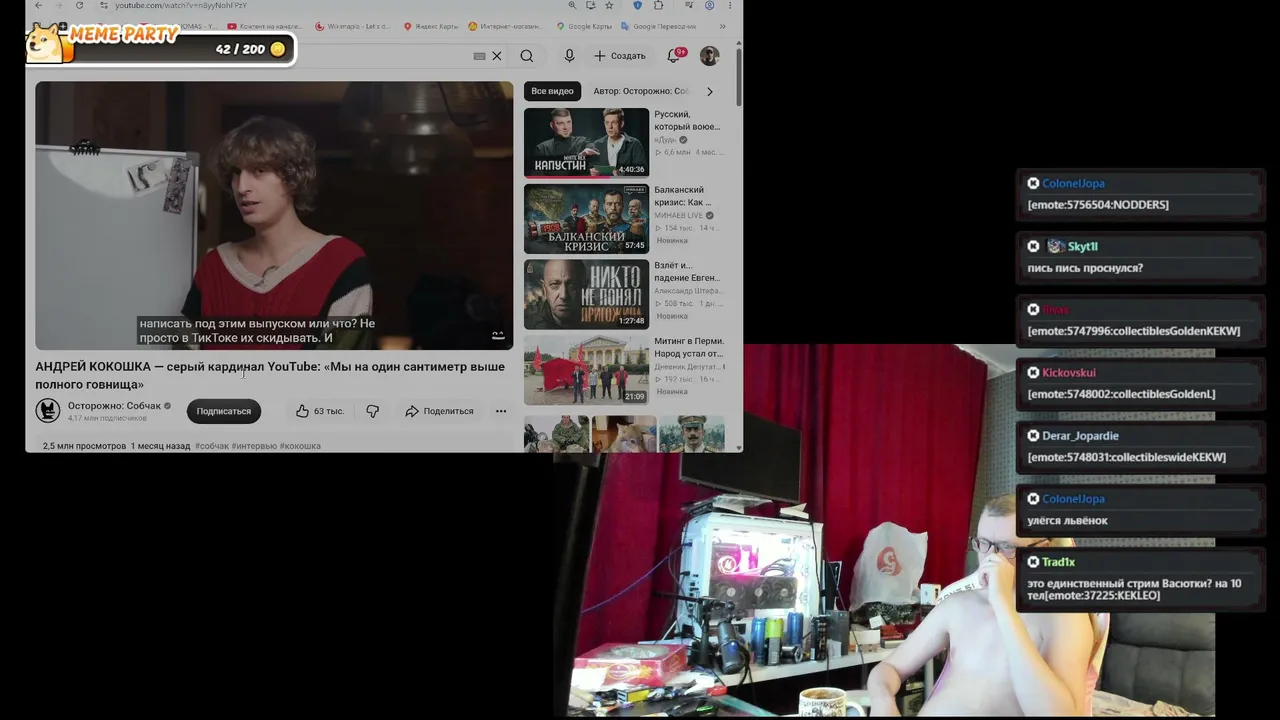Screen dimensions: 1280x720
Task: Click the Подписаться subscribe button
Action: [x=223, y=411]
